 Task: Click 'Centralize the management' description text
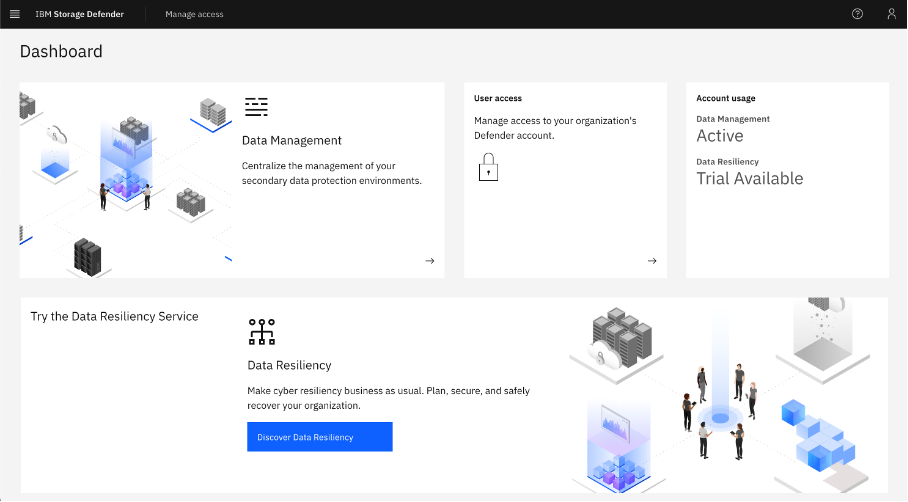tap(331, 173)
